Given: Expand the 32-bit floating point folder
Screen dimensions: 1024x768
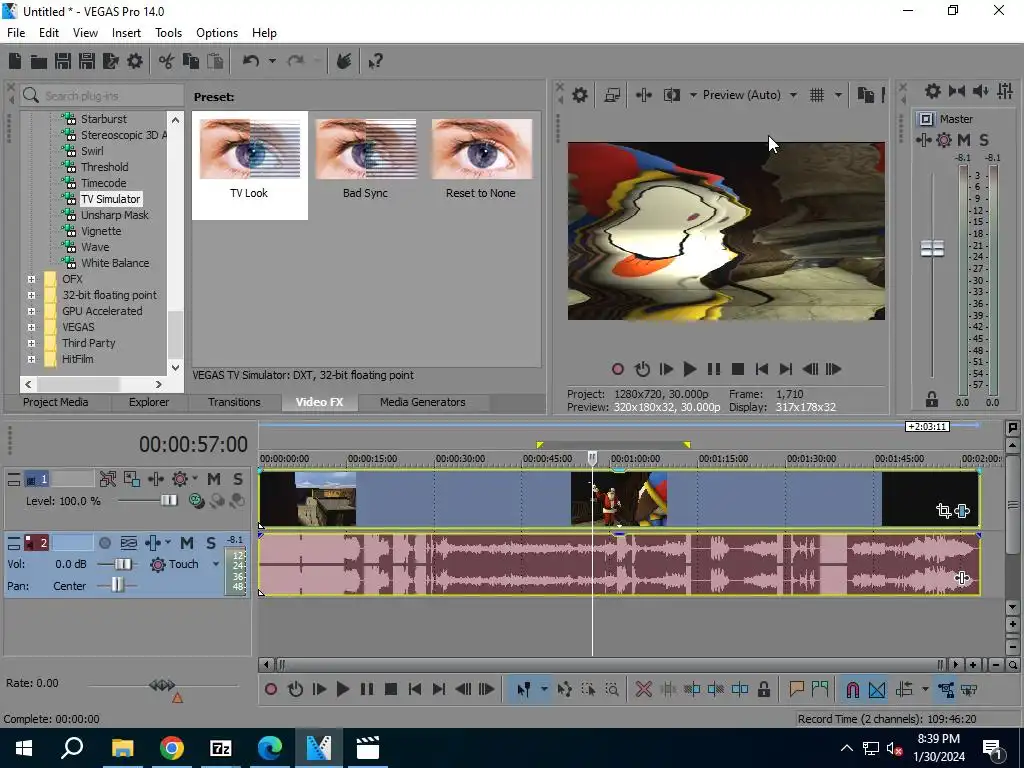Looking at the screenshot, I should (x=31, y=295).
